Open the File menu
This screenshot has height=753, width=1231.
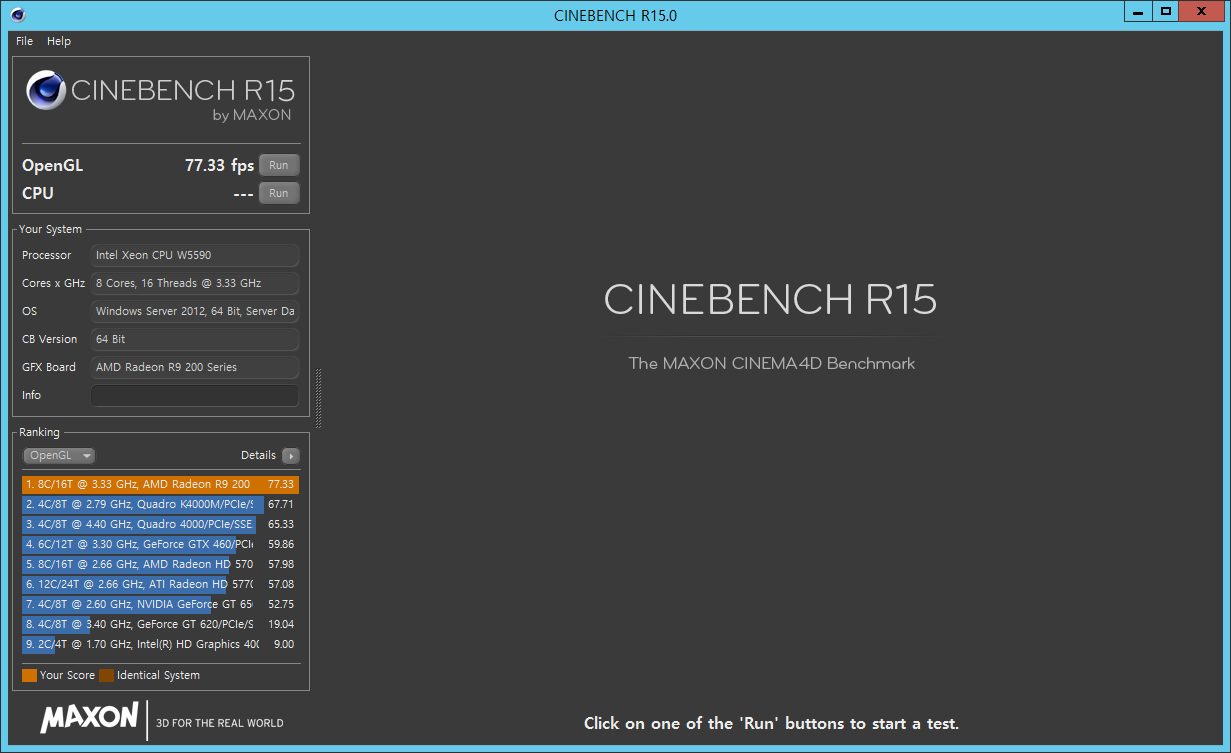point(24,41)
